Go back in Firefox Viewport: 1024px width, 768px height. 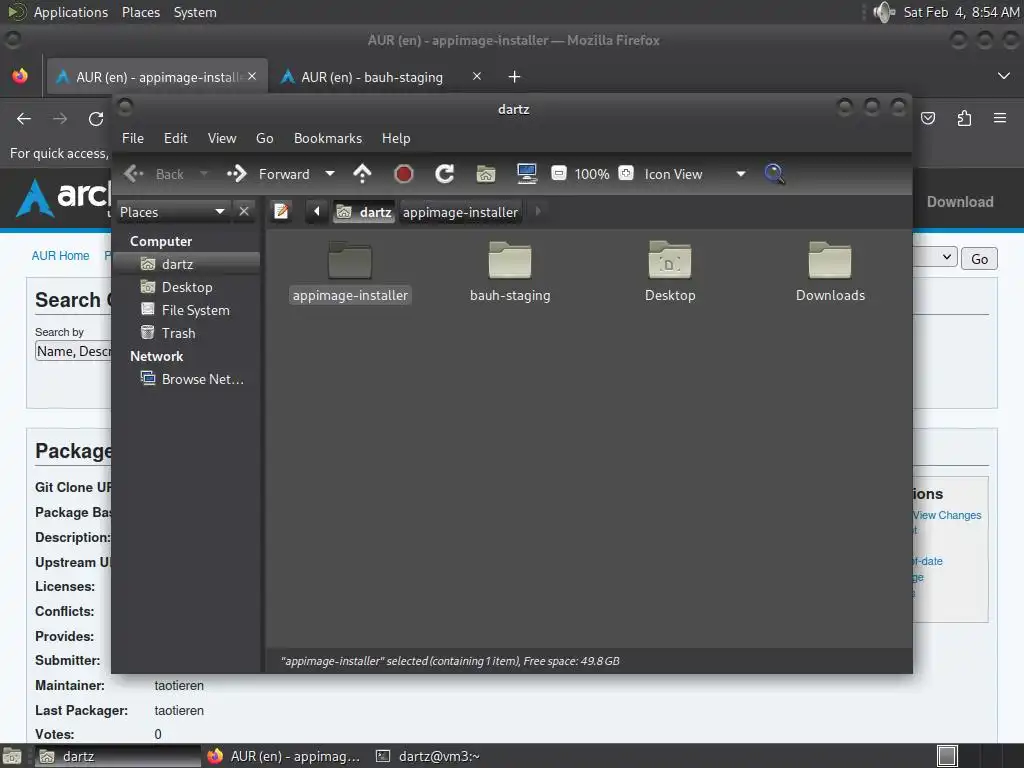pos(24,119)
